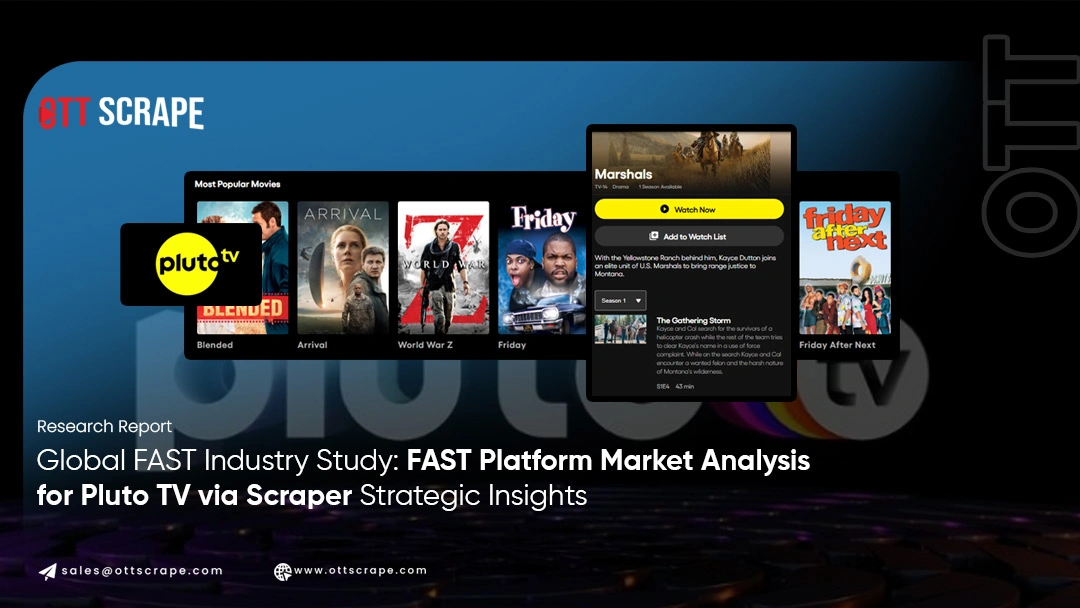Click the yellow Pluto TV logo
Image resolution: width=1080 pixels, height=608 pixels.
coord(192,264)
